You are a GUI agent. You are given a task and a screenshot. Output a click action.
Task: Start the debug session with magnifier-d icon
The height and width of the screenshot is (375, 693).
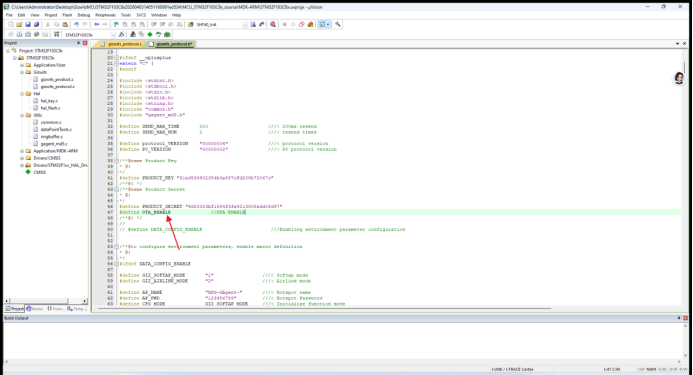click(x=273, y=24)
